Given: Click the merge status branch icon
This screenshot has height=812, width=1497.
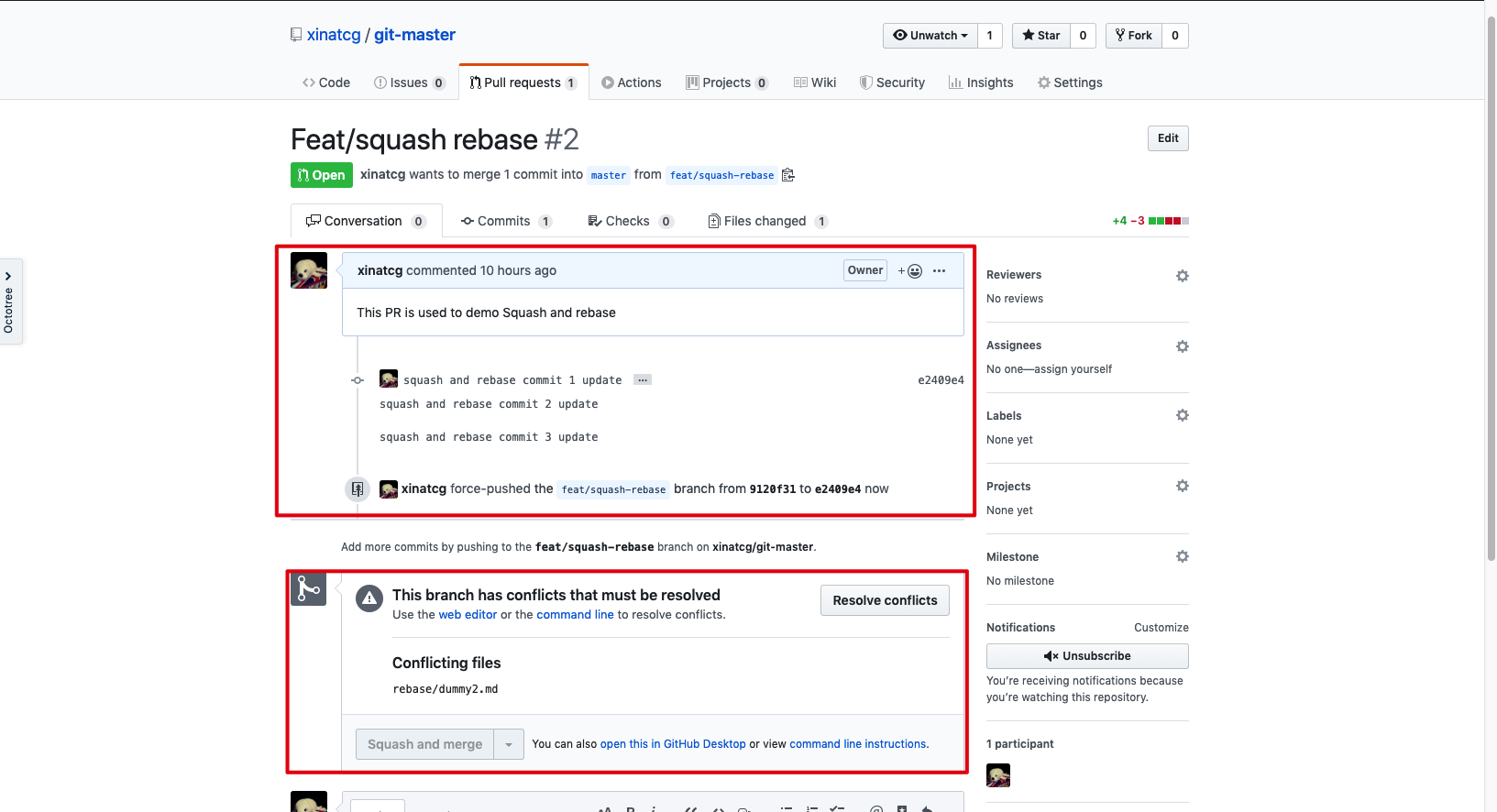Looking at the screenshot, I should [x=309, y=587].
